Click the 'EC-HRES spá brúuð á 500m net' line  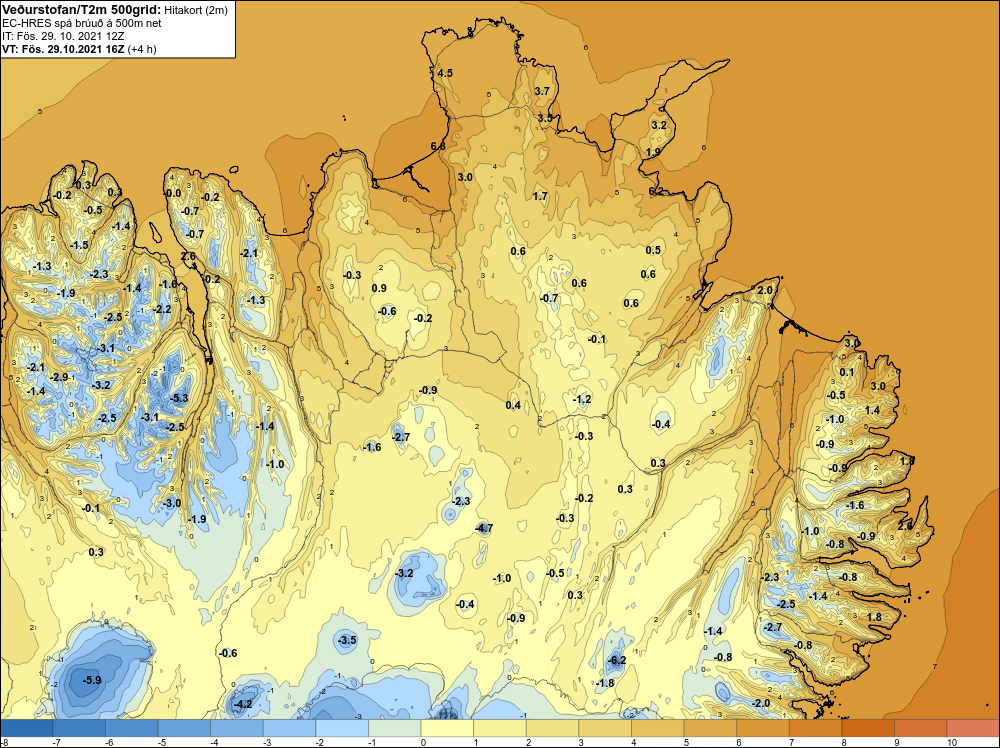coord(82,23)
